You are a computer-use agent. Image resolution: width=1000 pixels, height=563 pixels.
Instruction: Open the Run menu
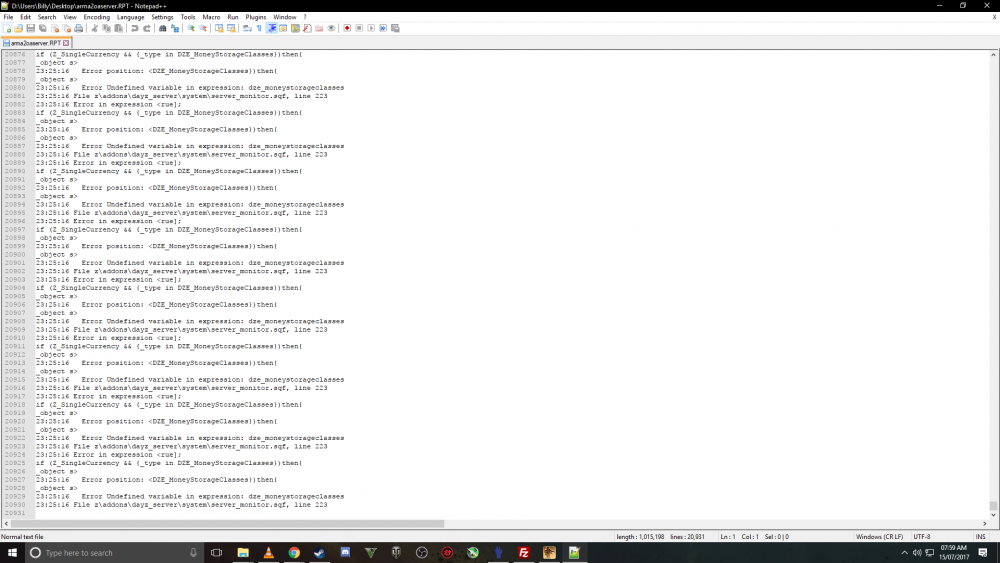click(233, 17)
